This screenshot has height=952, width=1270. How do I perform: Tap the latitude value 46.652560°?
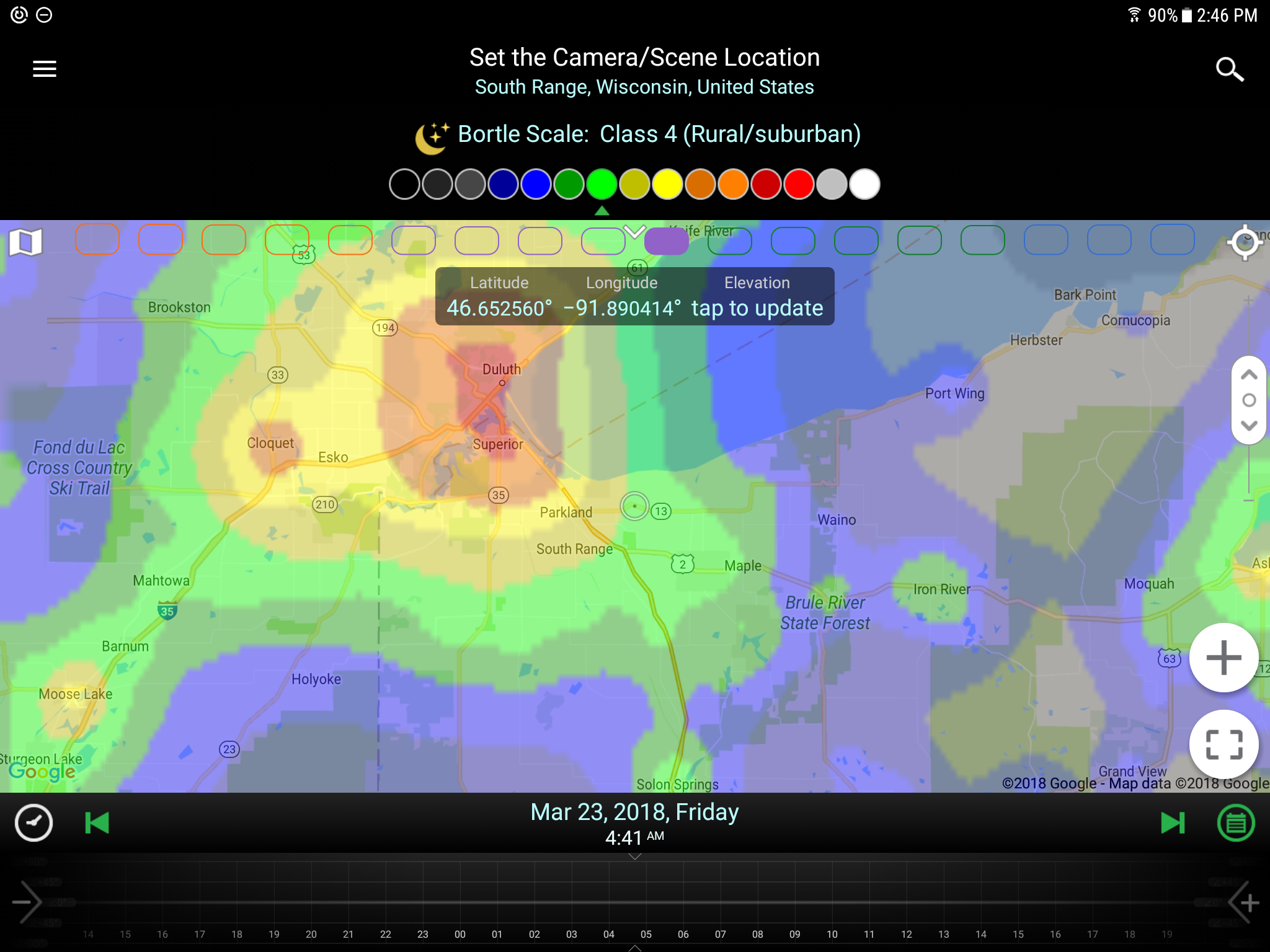click(x=499, y=308)
